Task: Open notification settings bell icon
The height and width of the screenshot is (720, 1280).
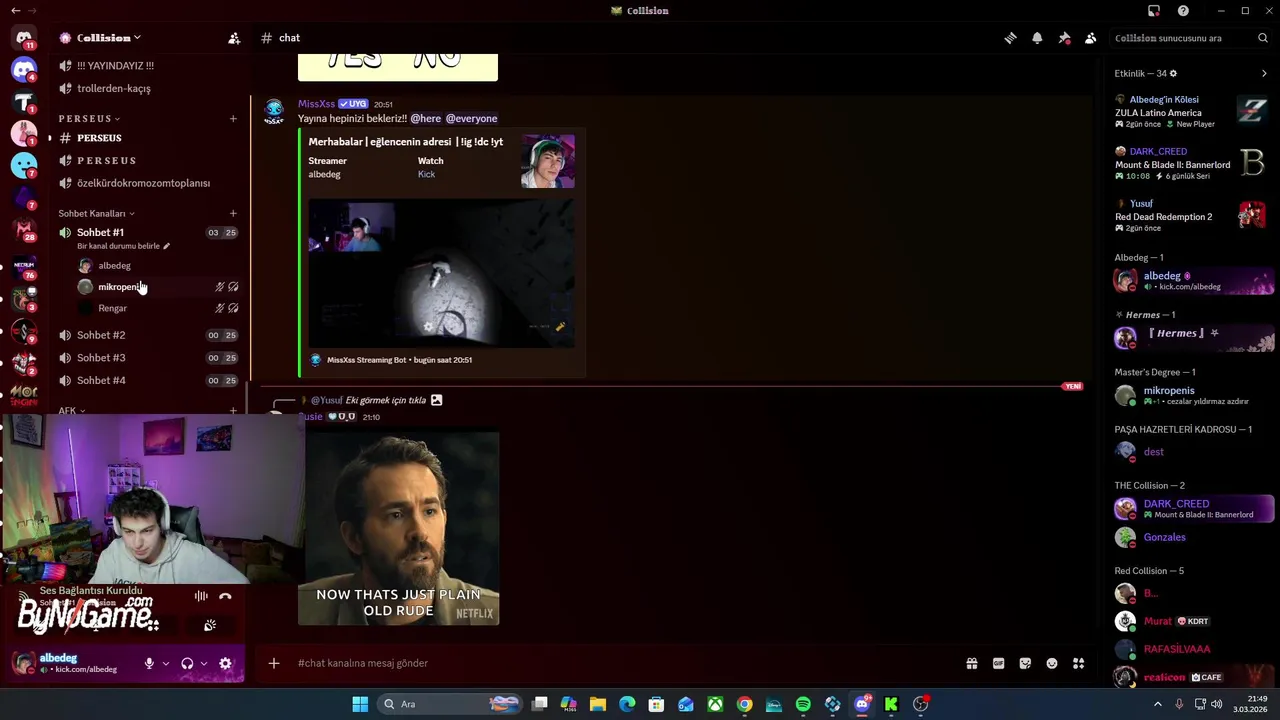Action: pos(1037,38)
